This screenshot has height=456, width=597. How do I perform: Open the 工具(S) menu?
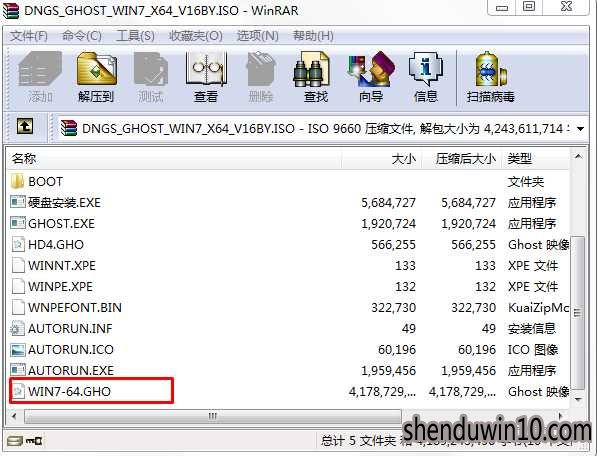tap(135, 36)
